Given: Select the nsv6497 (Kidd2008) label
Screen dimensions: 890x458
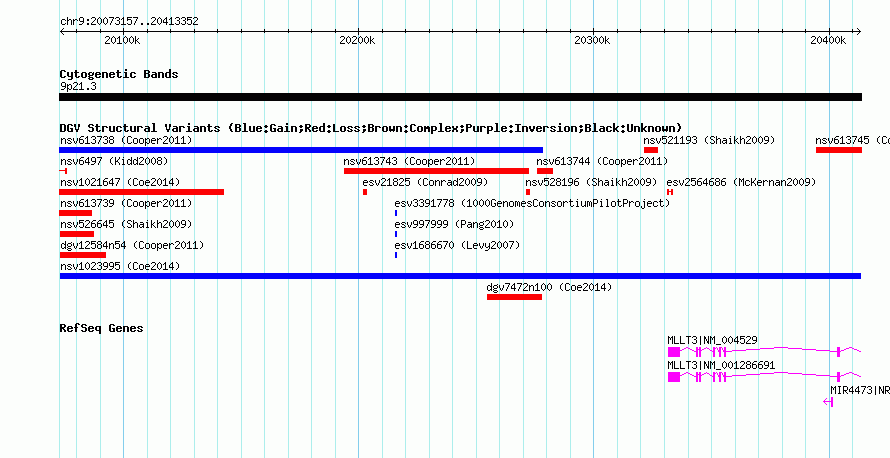Looking at the screenshot, I should 114,162.
